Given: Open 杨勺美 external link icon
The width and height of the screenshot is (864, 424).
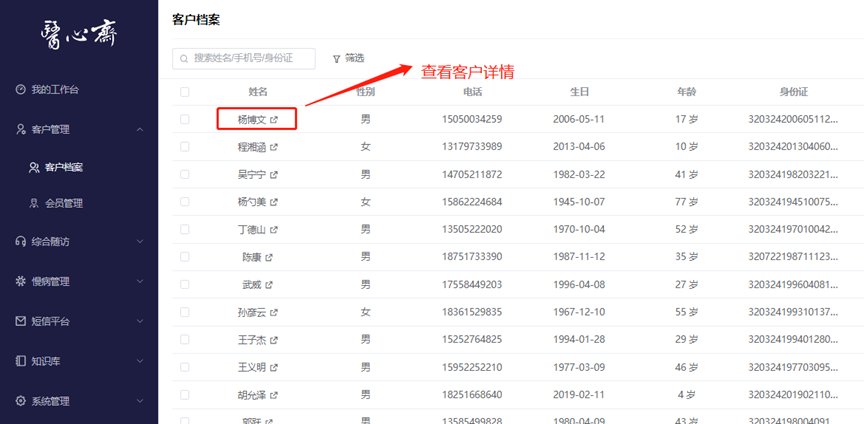Looking at the screenshot, I should (x=274, y=202).
